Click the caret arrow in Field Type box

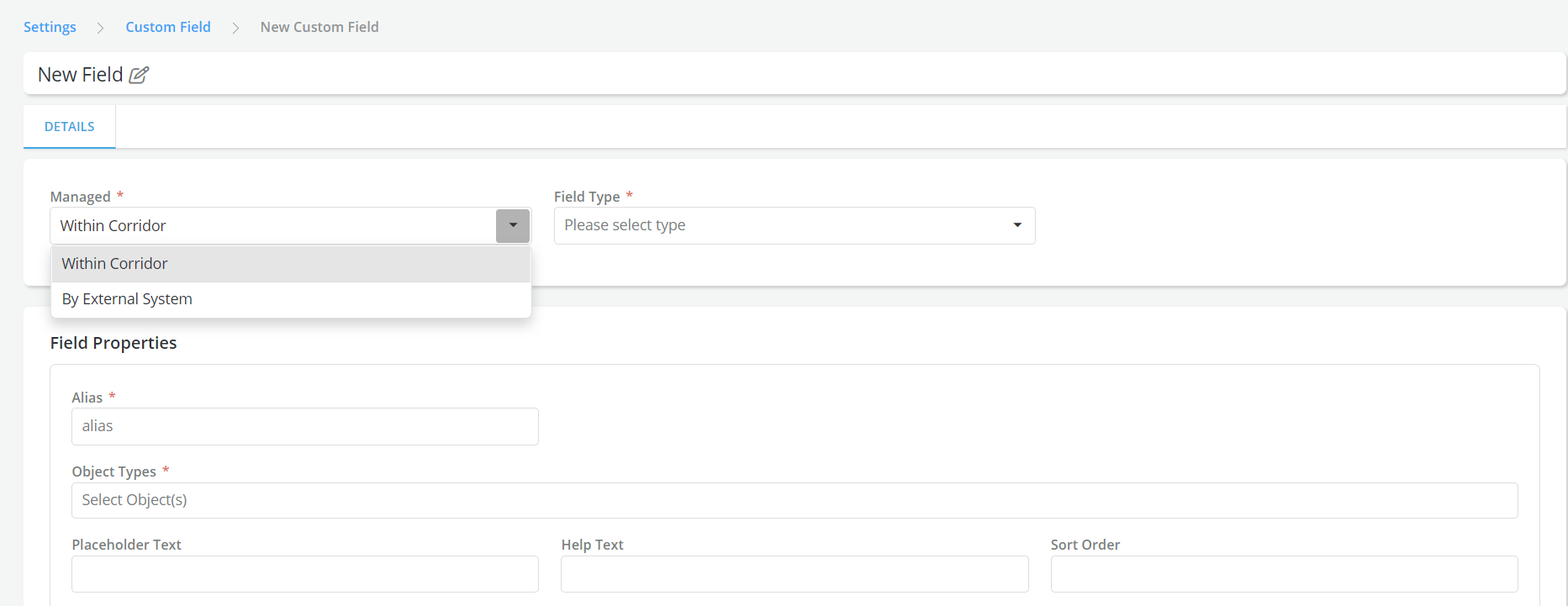pos(1017,225)
